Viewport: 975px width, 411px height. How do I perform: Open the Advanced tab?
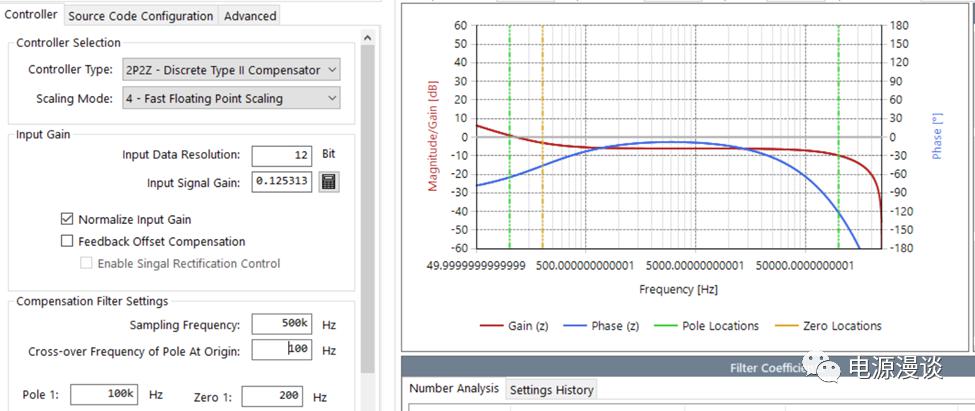click(x=249, y=15)
